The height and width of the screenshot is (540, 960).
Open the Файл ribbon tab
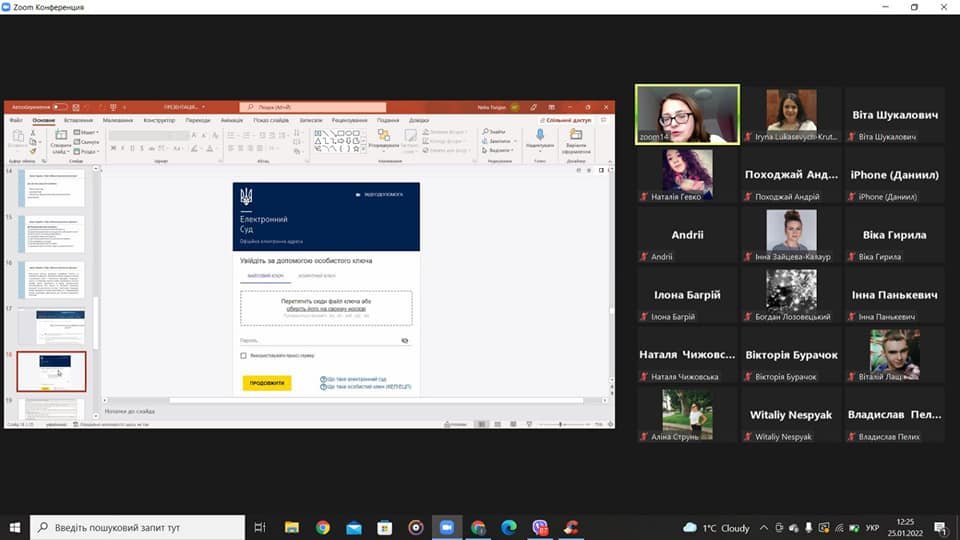point(17,120)
